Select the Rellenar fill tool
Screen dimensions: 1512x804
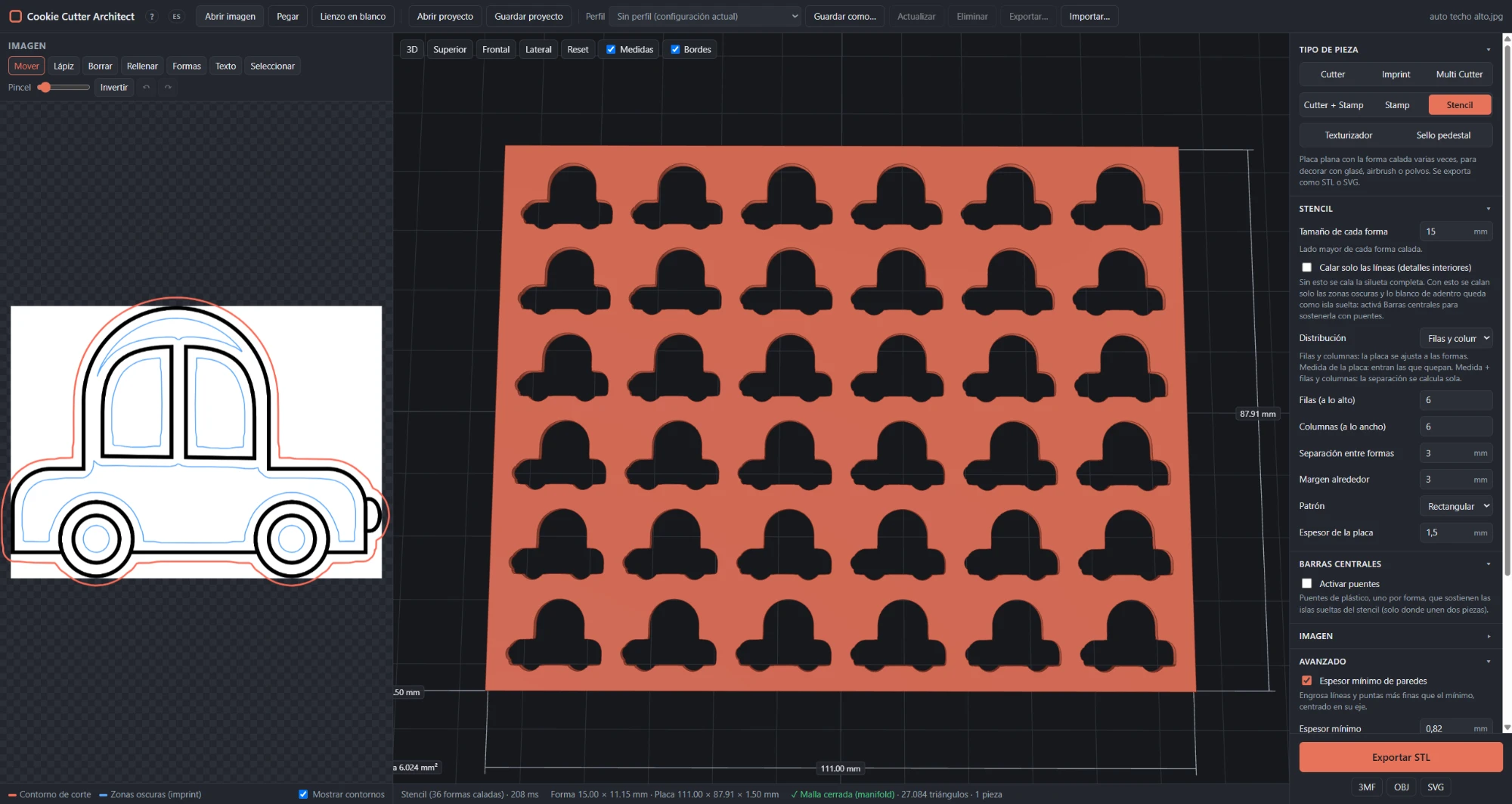(x=142, y=67)
